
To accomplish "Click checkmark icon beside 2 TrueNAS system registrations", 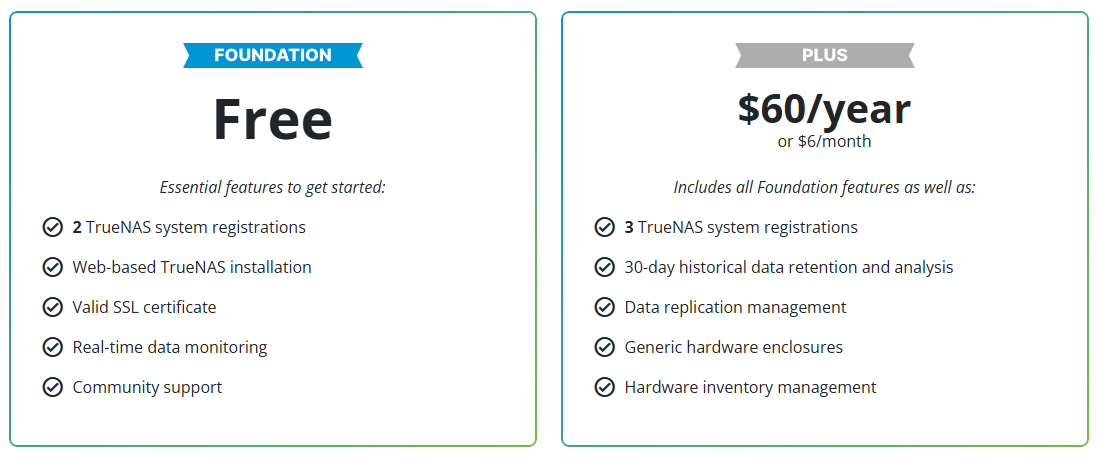I will pos(53,227).
